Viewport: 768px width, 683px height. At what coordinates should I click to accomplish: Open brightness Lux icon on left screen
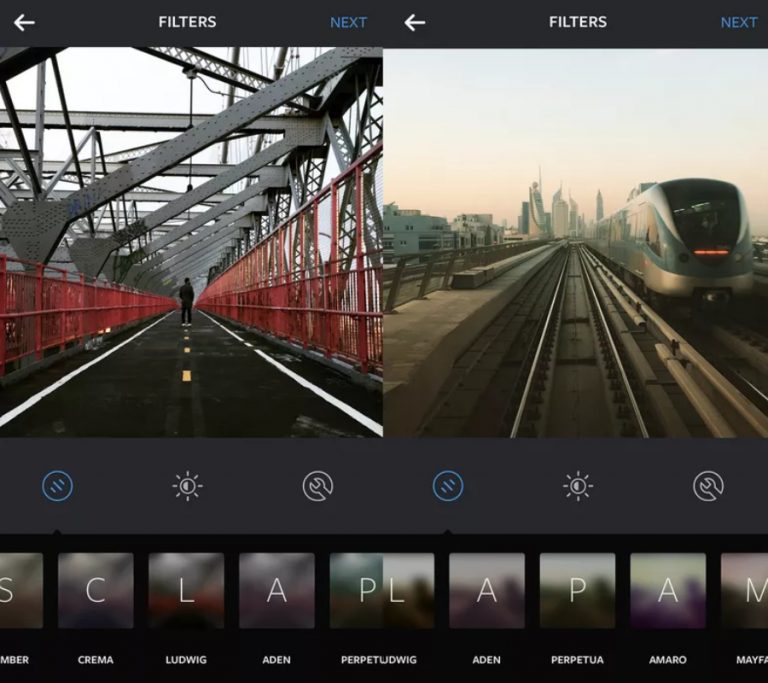pyautogui.click(x=187, y=487)
